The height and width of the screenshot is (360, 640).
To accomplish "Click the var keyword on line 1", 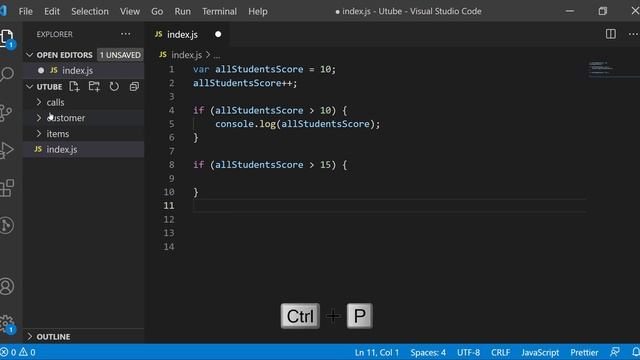I will coord(201,69).
